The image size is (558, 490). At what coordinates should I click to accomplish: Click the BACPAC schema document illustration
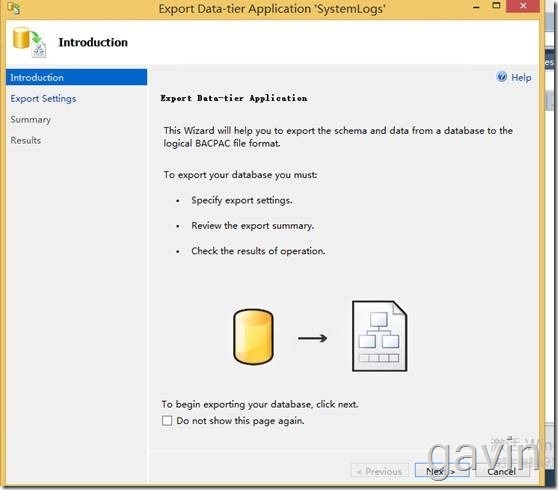(379, 336)
